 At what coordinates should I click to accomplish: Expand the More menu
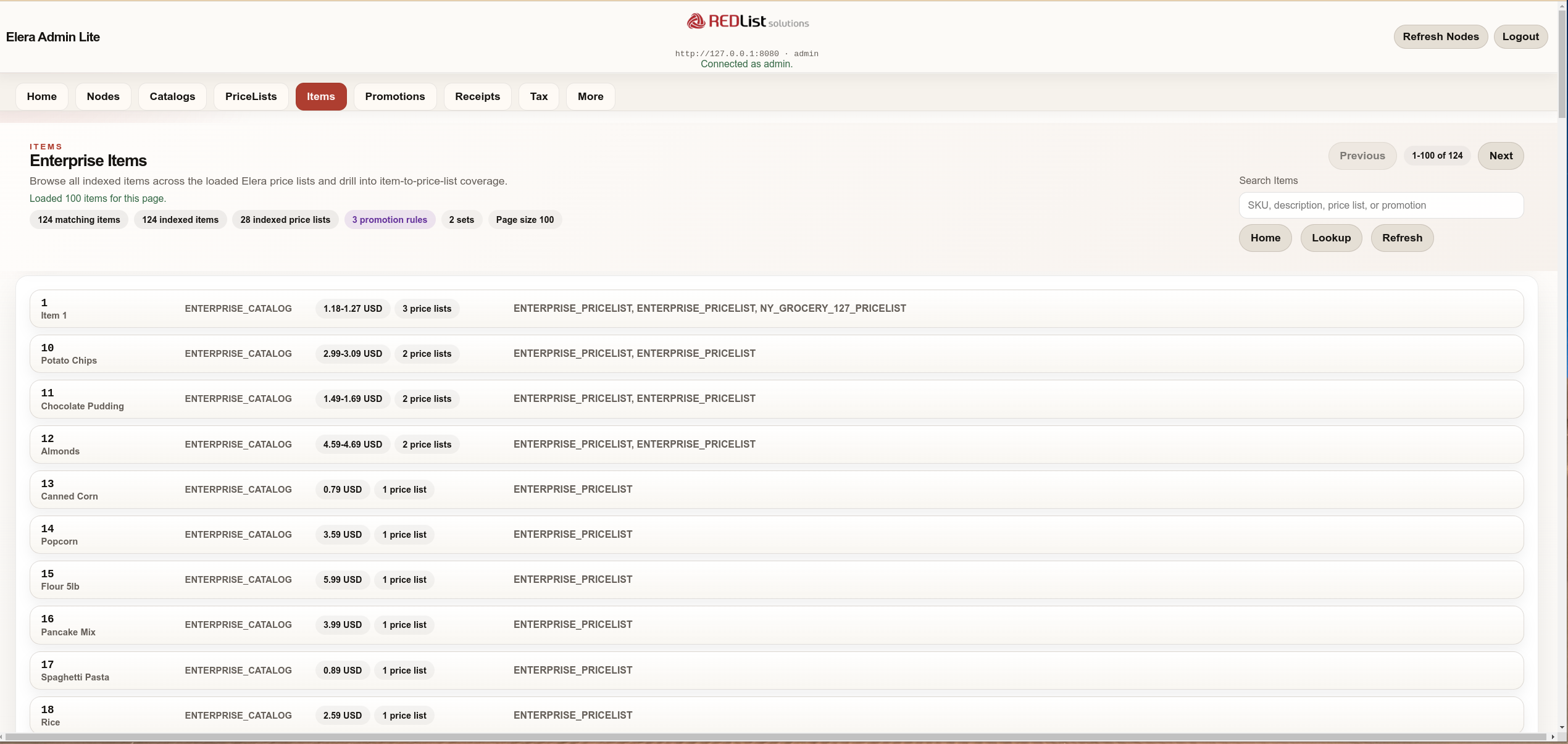(591, 96)
